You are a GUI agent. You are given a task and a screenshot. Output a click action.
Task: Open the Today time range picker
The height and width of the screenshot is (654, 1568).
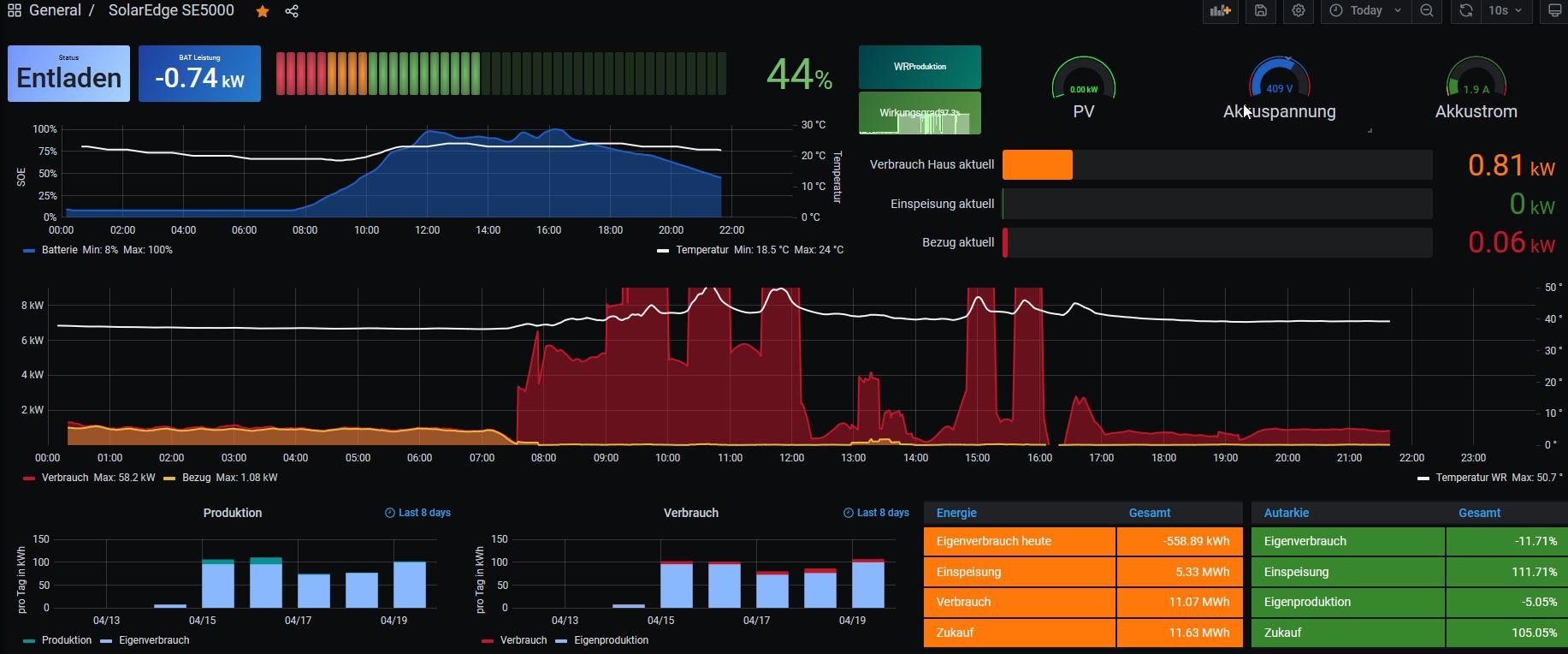tap(1365, 11)
